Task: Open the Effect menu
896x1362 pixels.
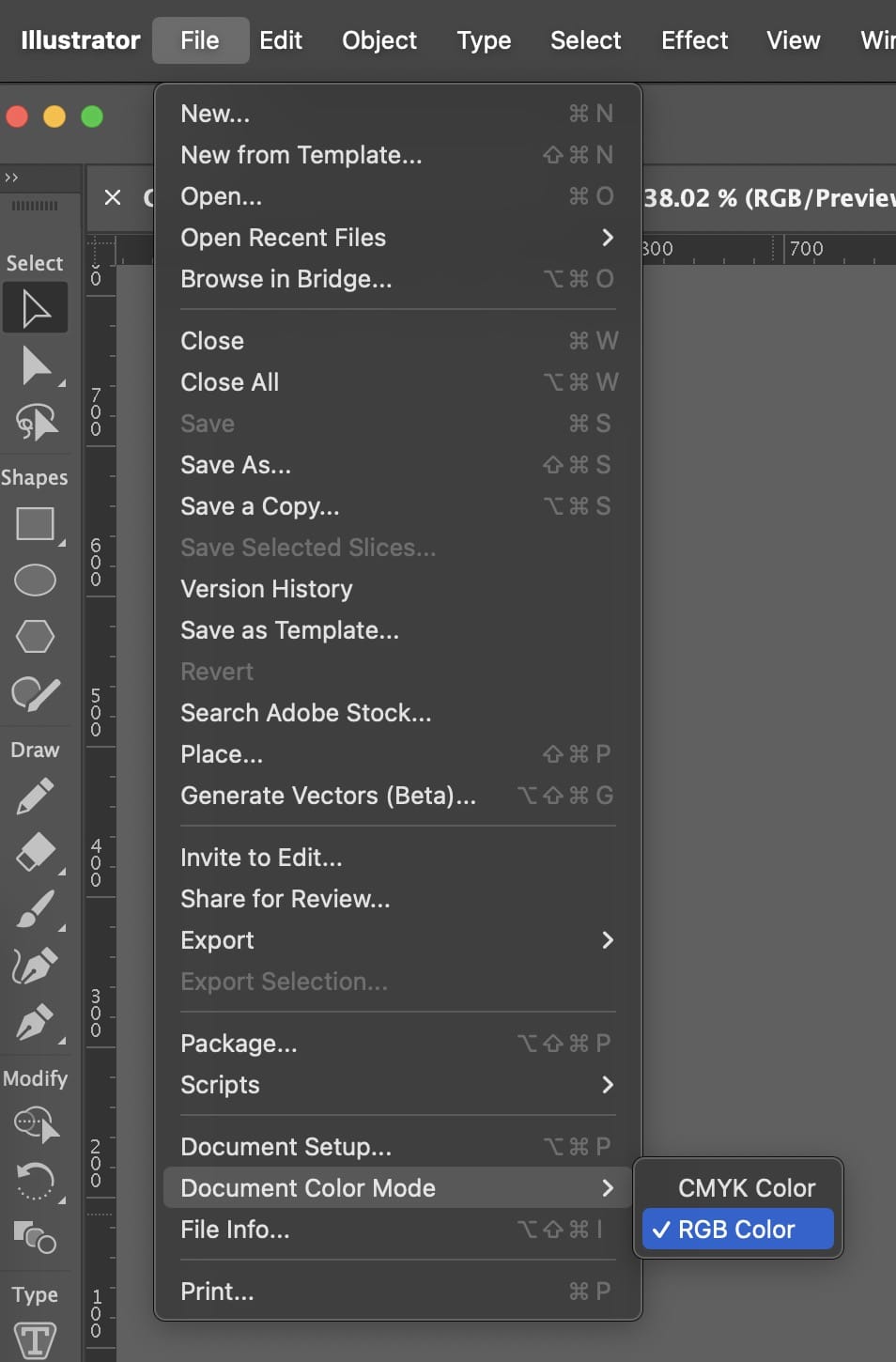Action: coord(695,40)
